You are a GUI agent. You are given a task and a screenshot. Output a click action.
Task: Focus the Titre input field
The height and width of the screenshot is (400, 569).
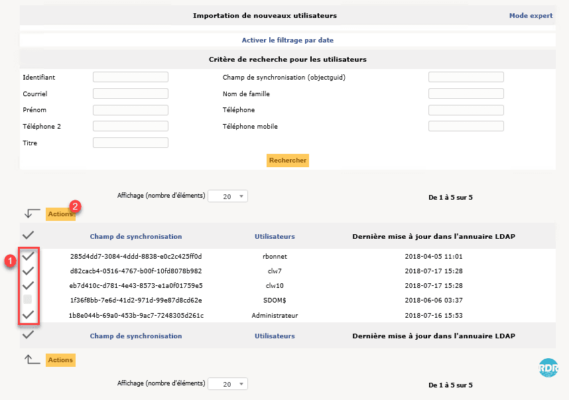pyautogui.click(x=131, y=143)
